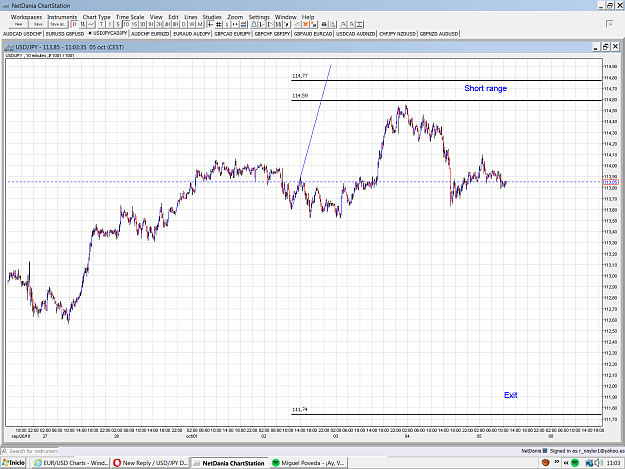Switch to the USDCAD AUDNZD workspace tab
This screenshot has width=625, height=469.
(x=355, y=34)
